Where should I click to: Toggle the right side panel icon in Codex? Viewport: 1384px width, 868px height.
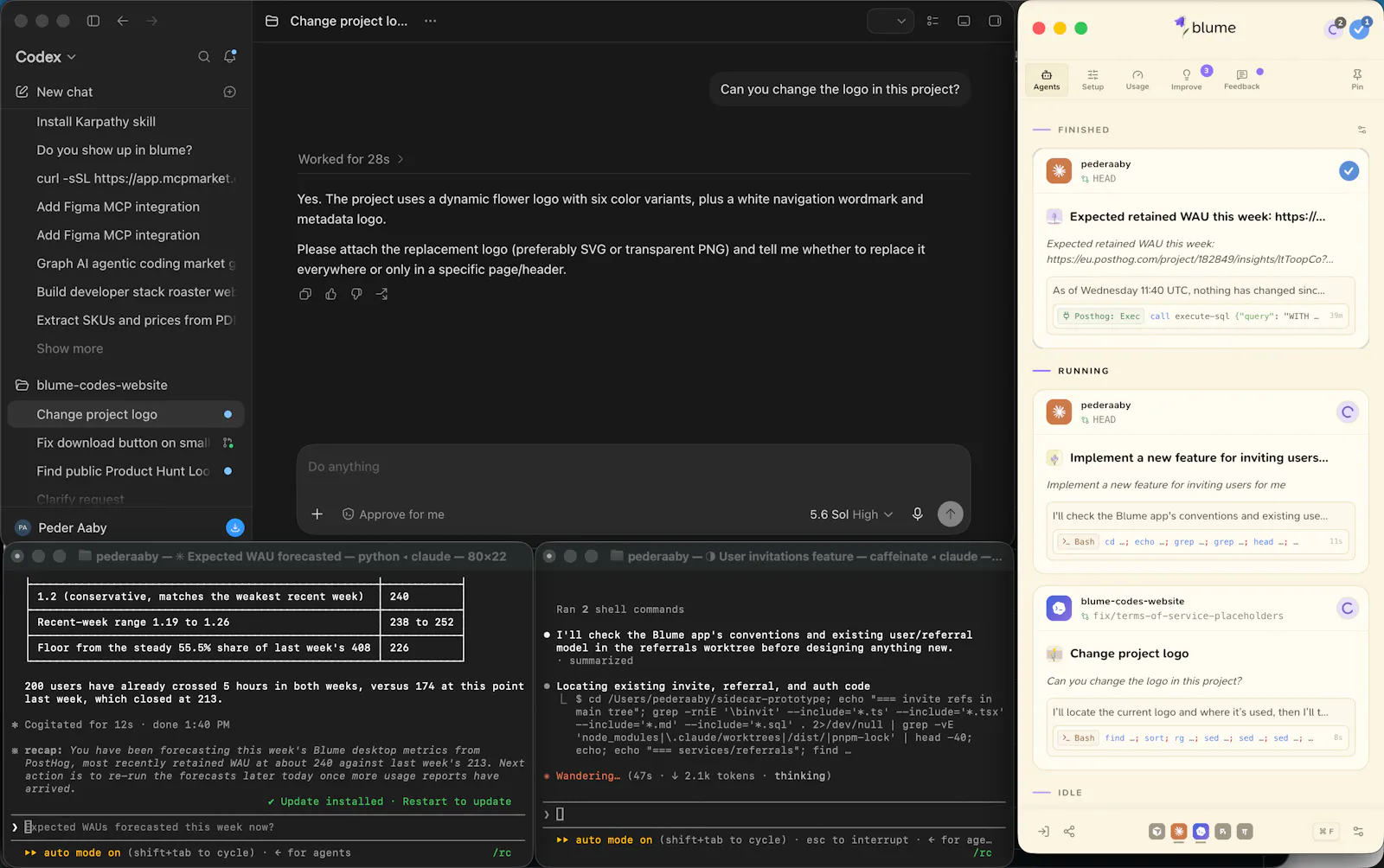(995, 21)
